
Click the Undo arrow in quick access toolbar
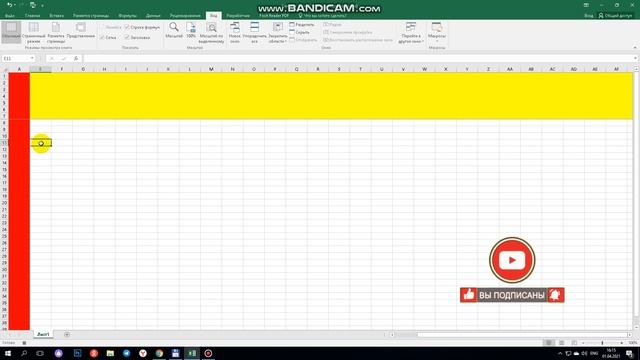9,5
